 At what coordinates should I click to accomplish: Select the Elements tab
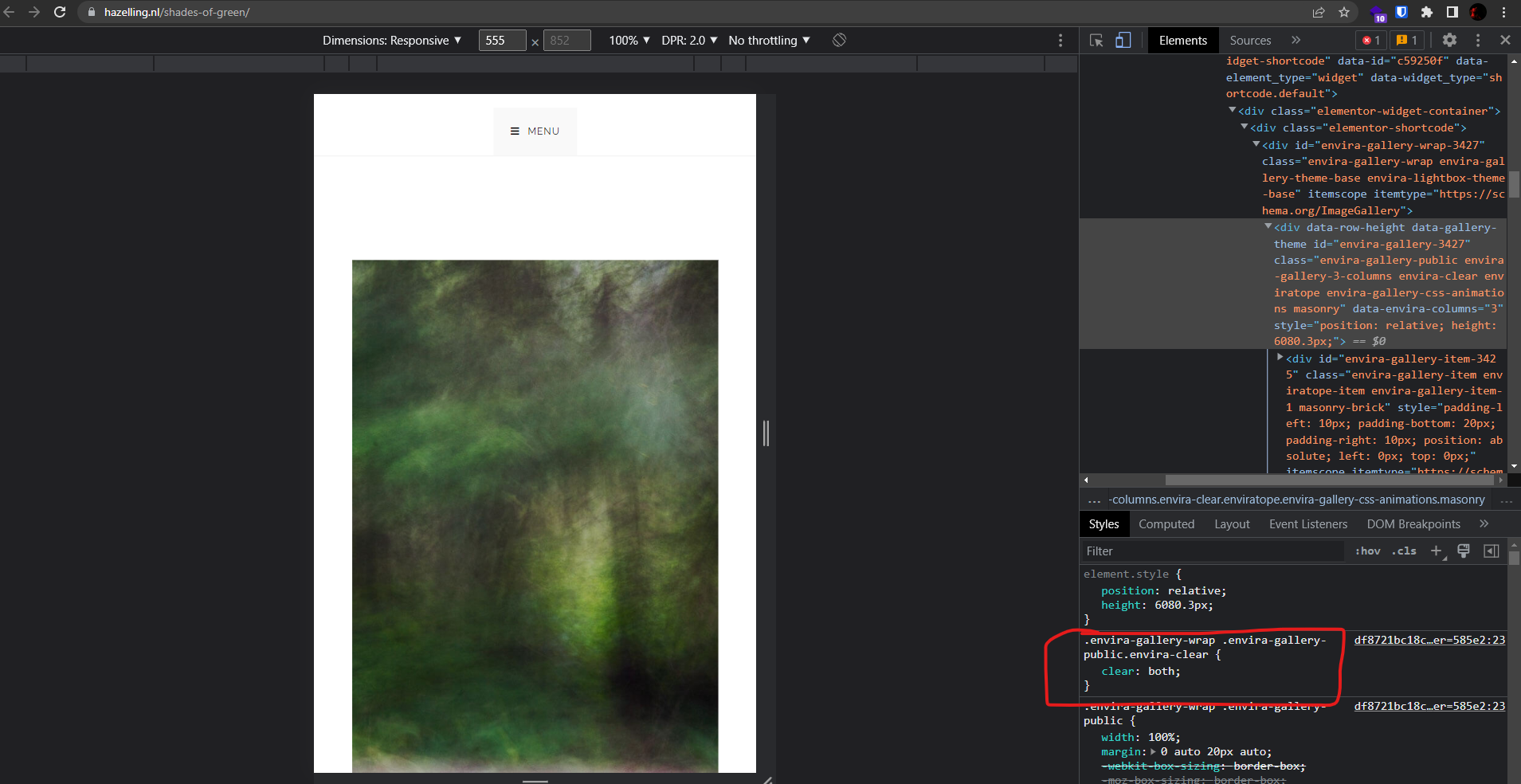(x=1183, y=41)
